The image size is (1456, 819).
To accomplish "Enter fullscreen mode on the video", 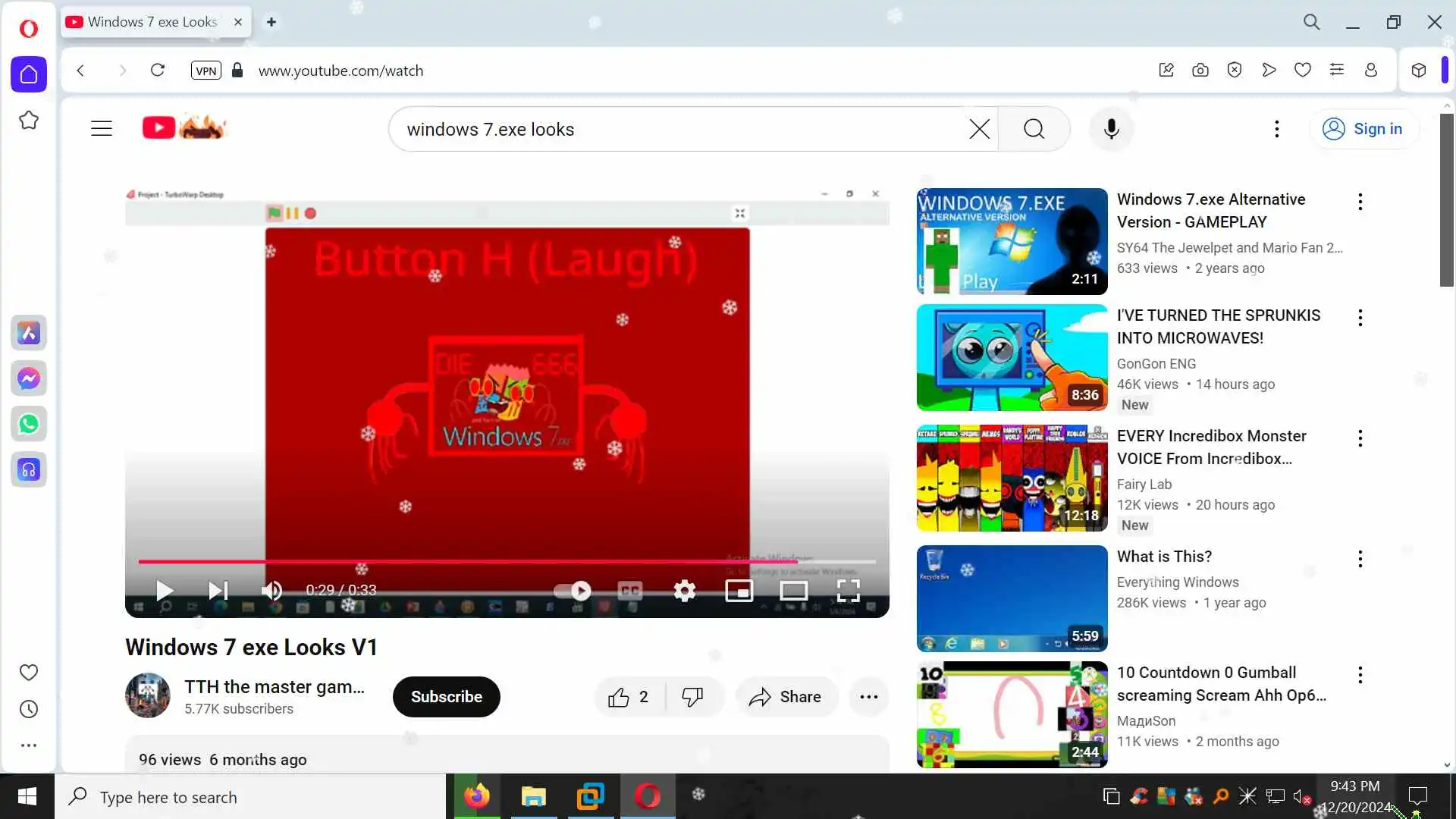I will [x=848, y=590].
